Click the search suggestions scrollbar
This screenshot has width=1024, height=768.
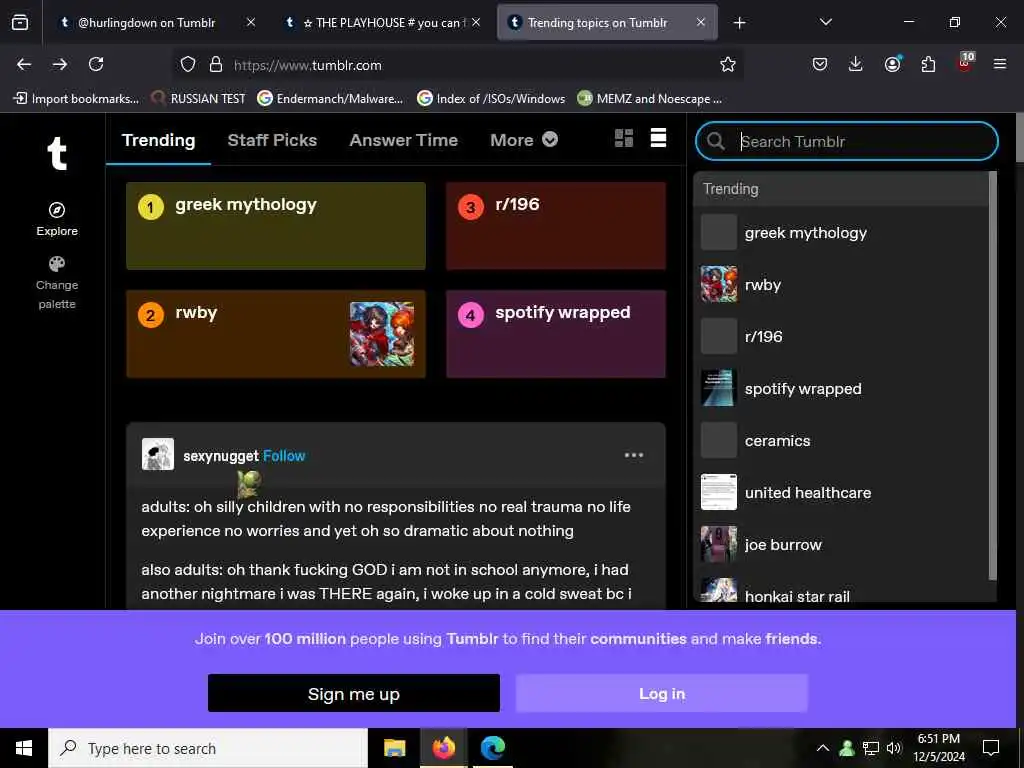tap(993, 376)
